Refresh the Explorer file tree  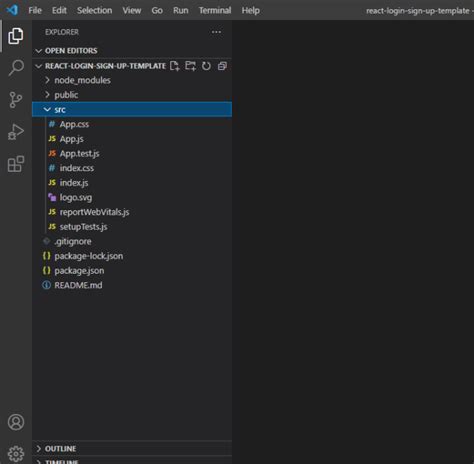coord(206,66)
